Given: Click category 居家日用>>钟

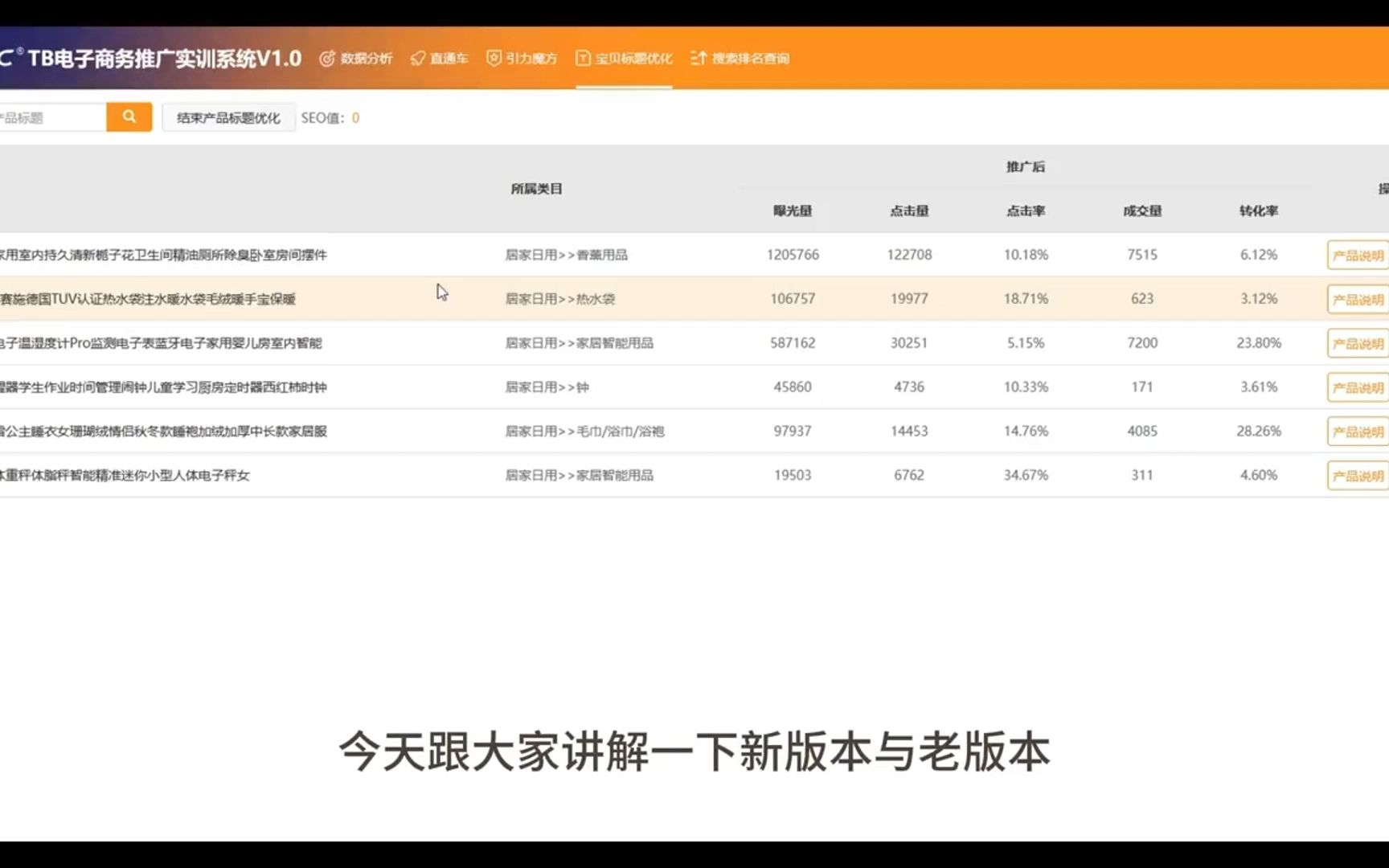Looking at the screenshot, I should point(547,387).
